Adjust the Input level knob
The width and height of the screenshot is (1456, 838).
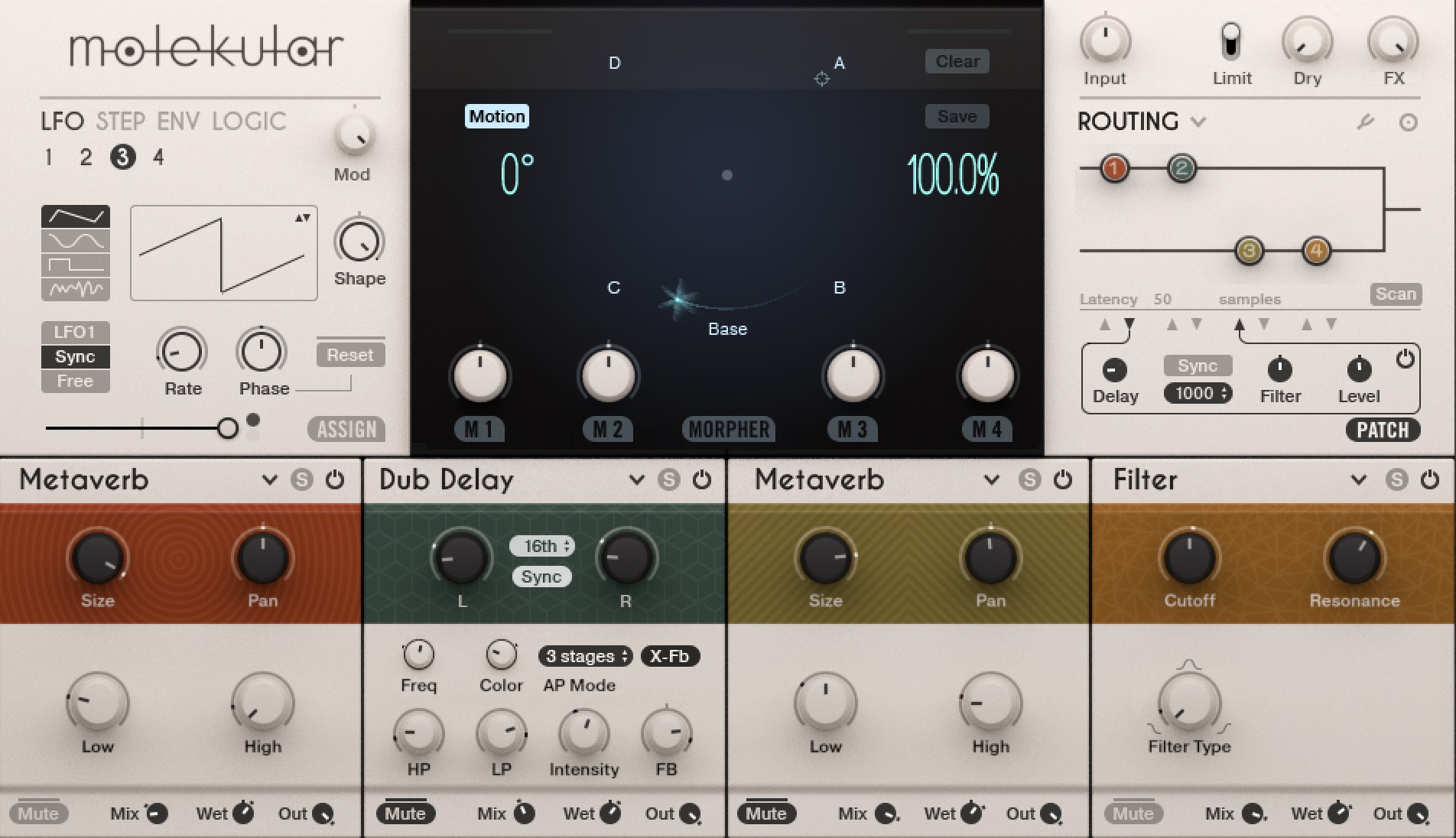pos(1105,40)
